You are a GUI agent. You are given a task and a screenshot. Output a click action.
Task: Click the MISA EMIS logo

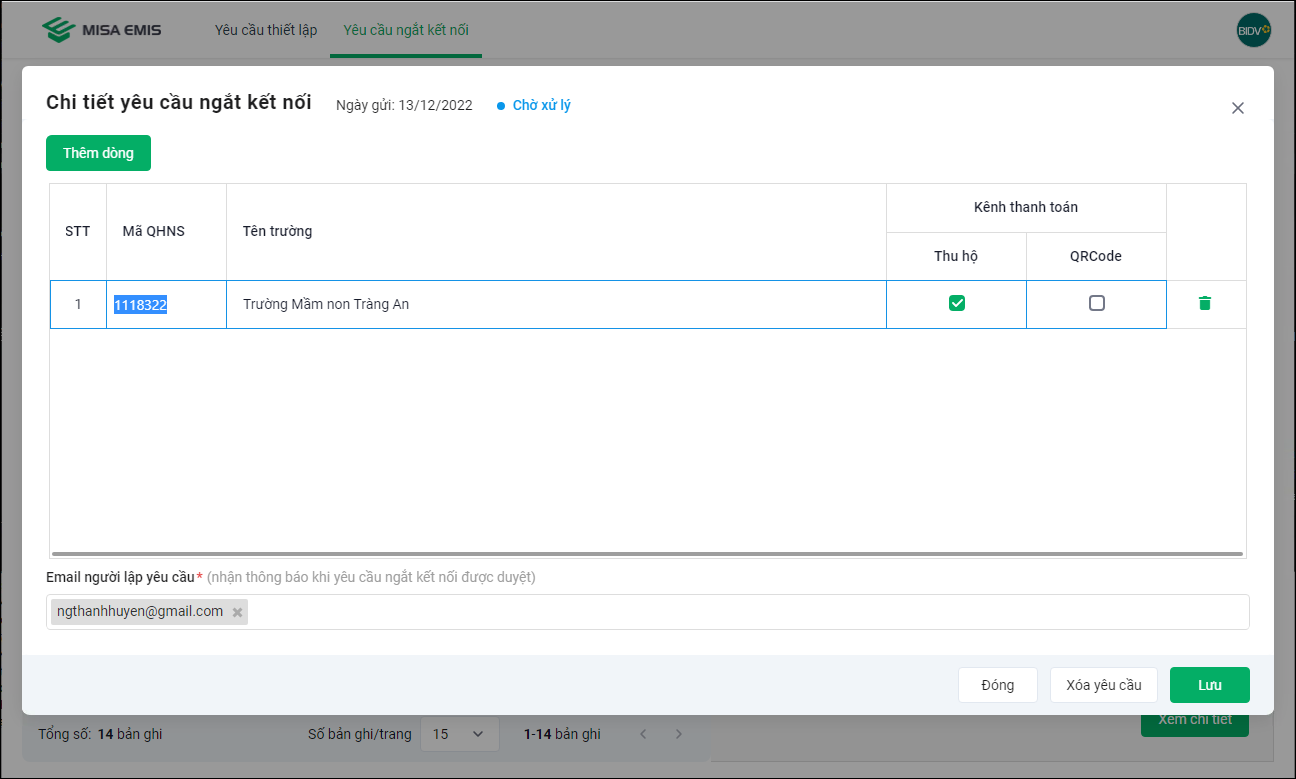[x=102, y=30]
